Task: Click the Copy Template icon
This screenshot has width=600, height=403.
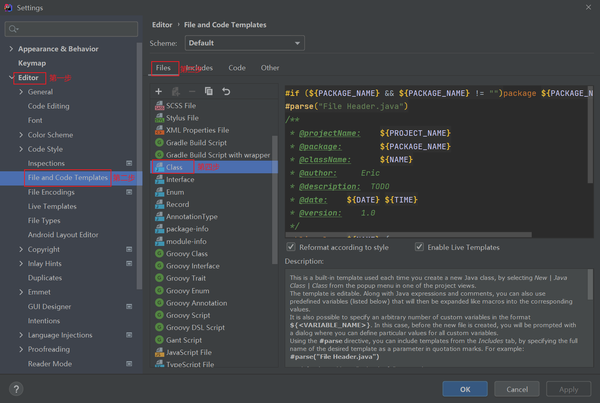Action: click(x=209, y=91)
